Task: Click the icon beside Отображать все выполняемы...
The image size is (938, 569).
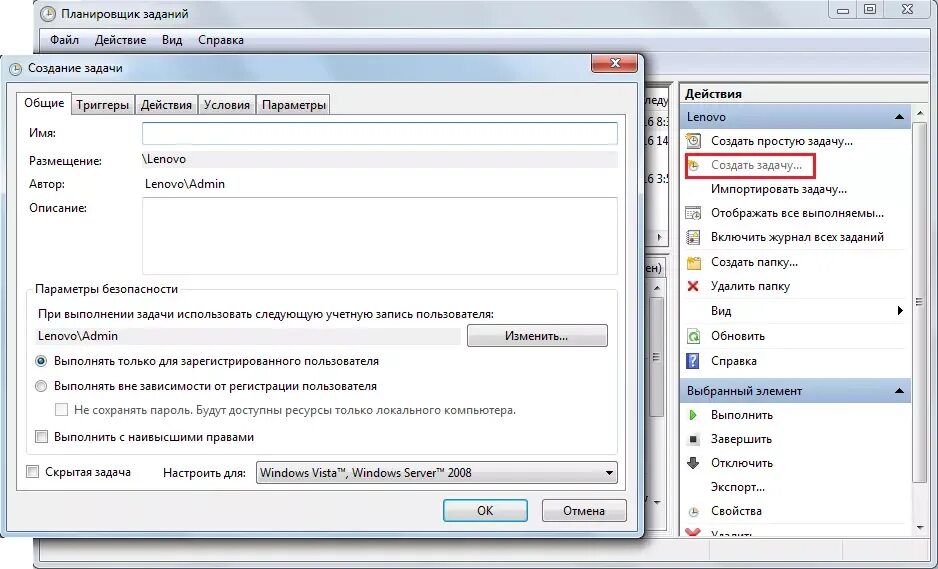Action: coord(693,213)
